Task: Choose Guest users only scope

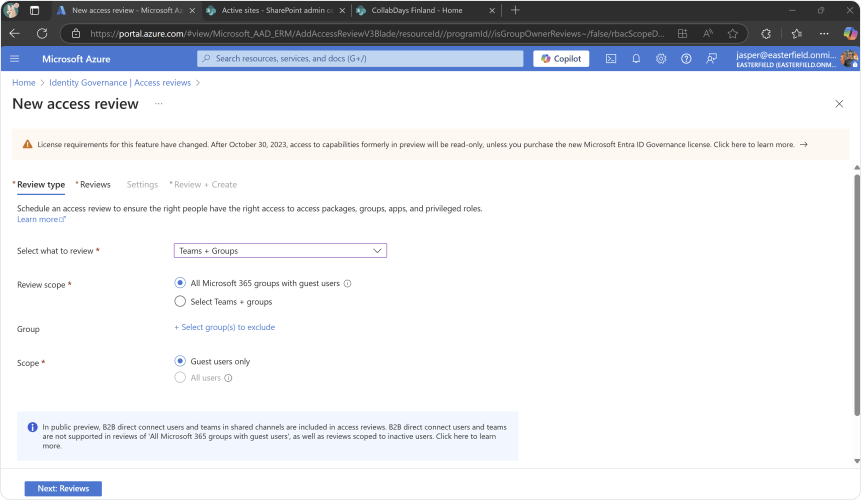Action: [x=180, y=361]
